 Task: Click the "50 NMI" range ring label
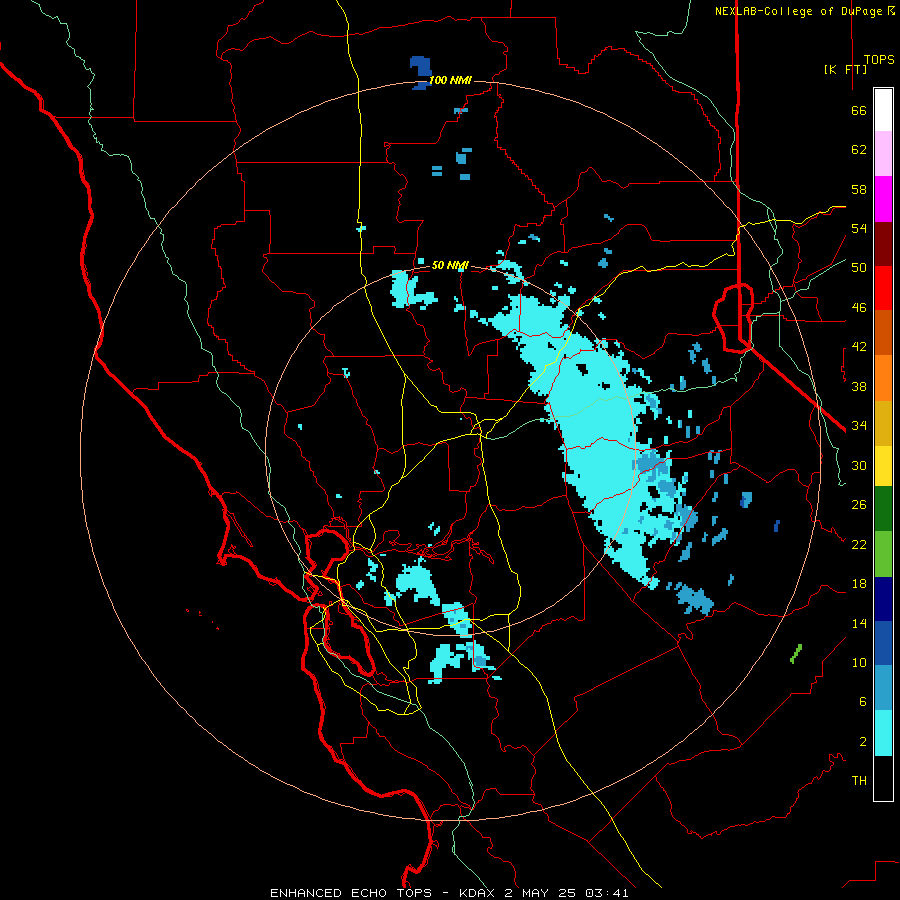450,265
